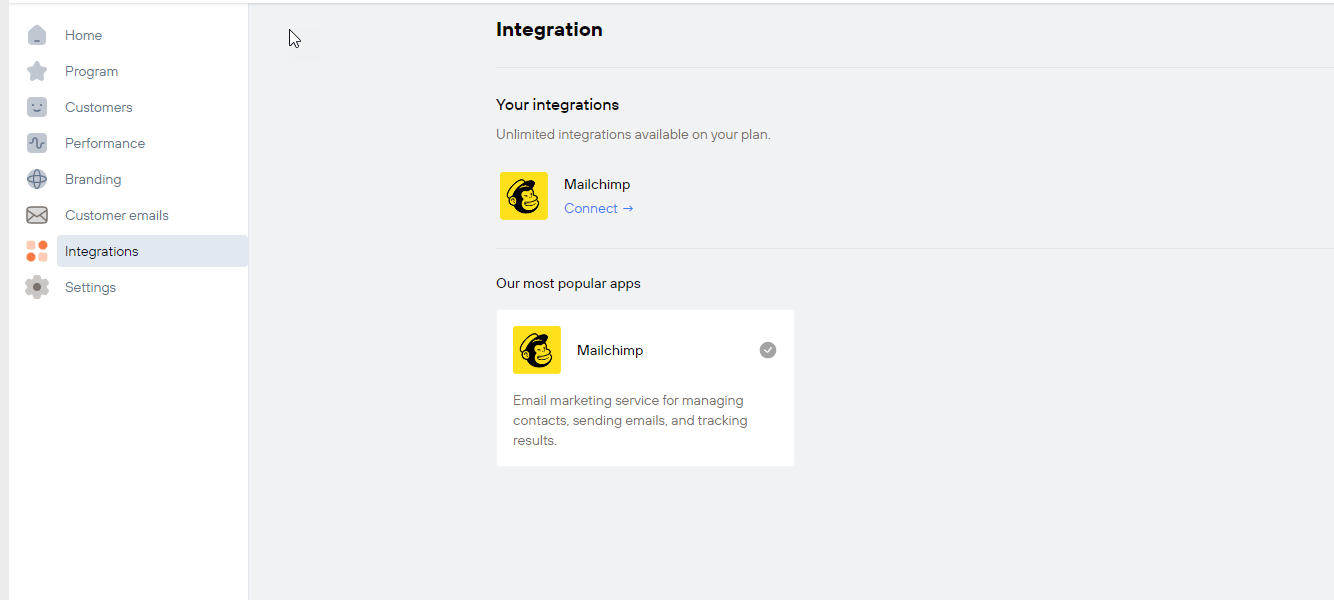Image resolution: width=1334 pixels, height=600 pixels.
Task: Click the Customers smiley face icon
Action: click(x=37, y=107)
